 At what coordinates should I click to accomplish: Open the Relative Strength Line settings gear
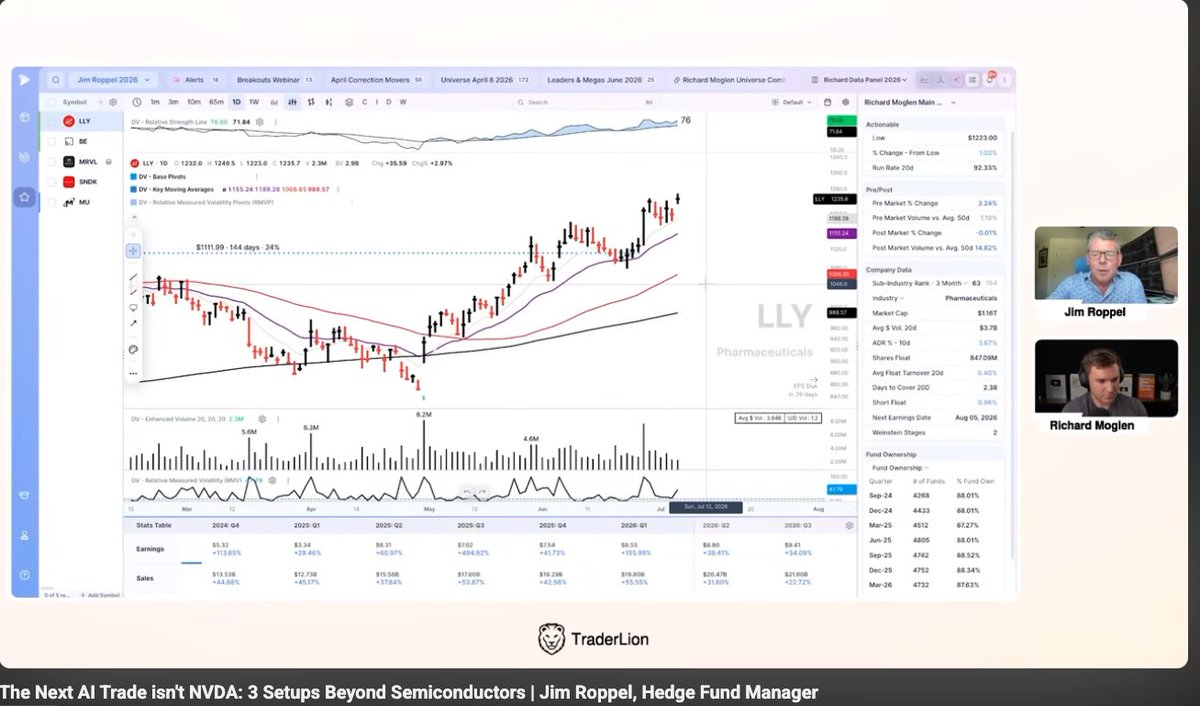coord(260,122)
